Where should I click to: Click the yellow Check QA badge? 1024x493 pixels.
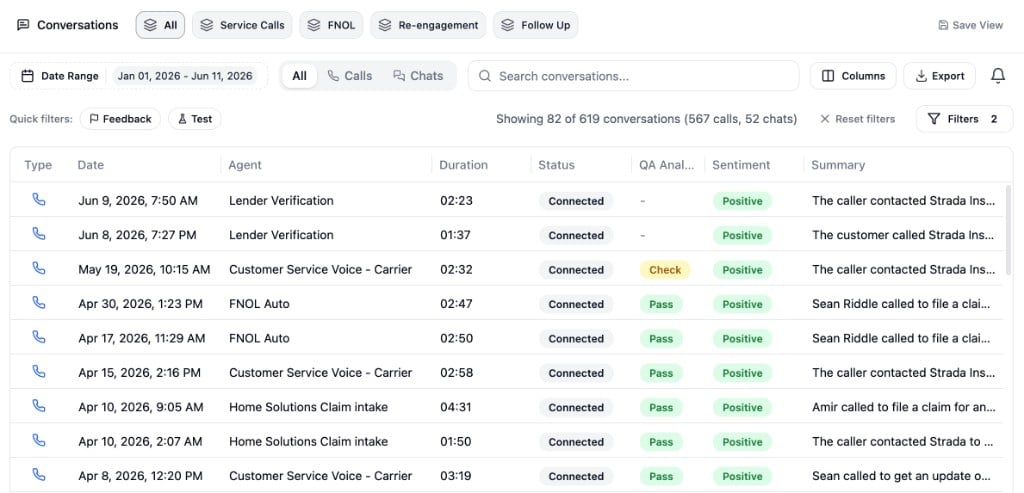(x=665, y=270)
